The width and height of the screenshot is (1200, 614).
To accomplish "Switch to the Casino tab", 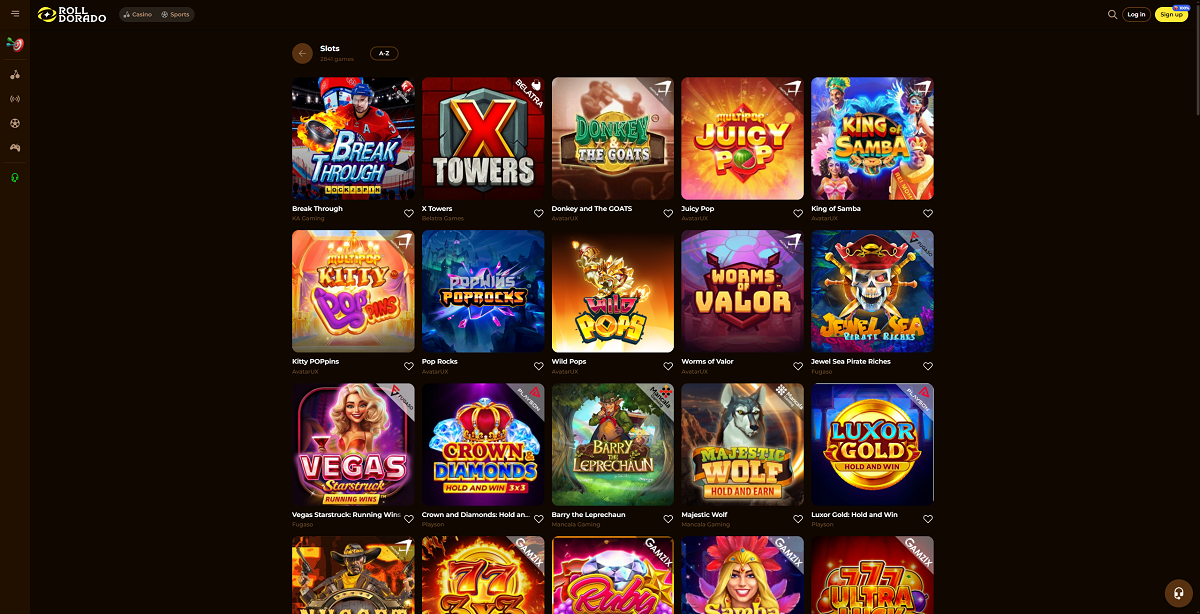I will [x=138, y=15].
